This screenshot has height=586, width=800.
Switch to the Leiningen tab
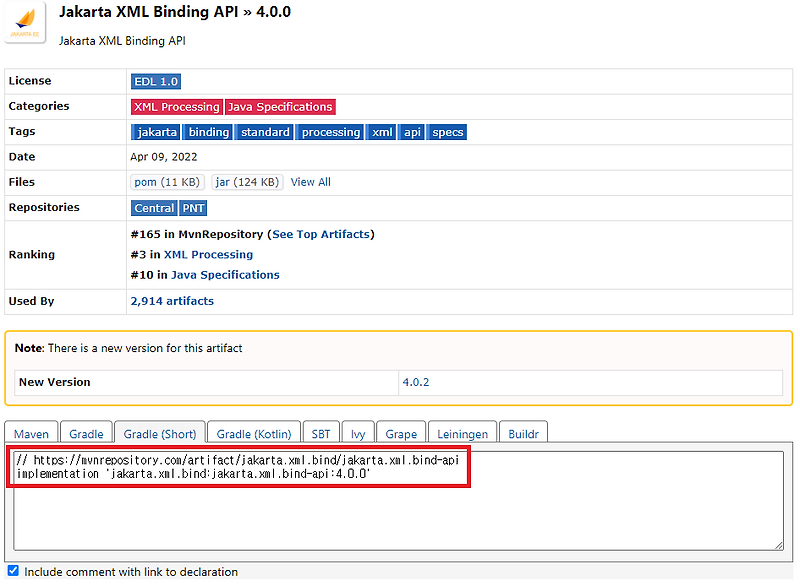pos(462,433)
